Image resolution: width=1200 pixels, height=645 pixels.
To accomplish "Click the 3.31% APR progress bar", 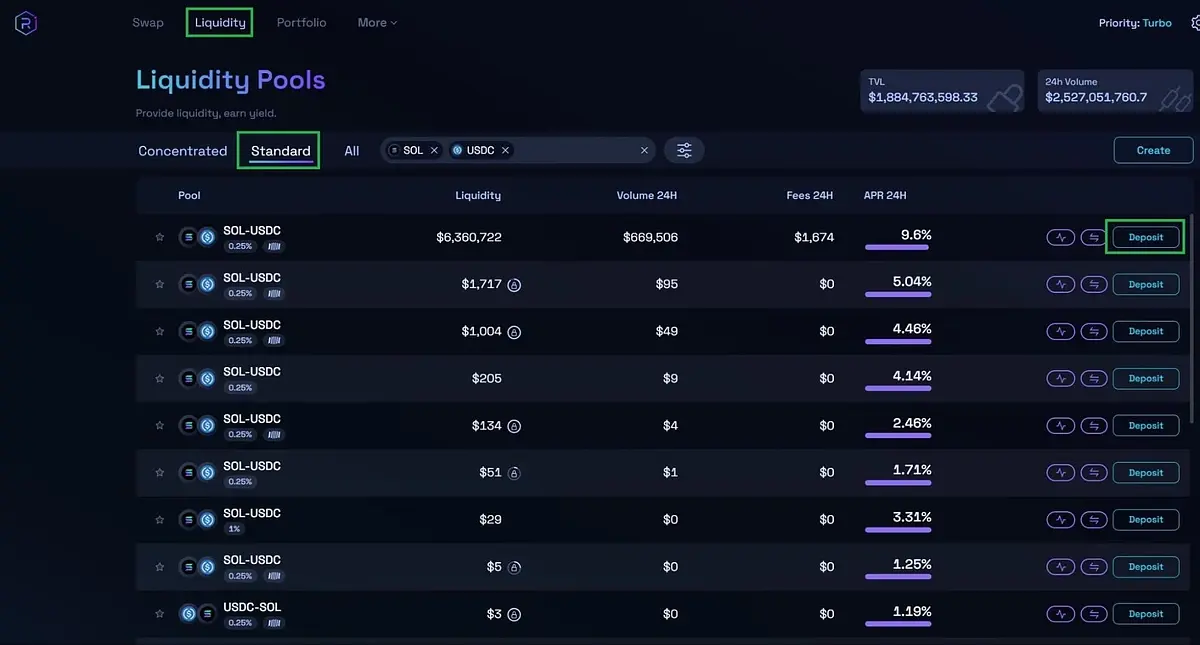I will [898, 529].
